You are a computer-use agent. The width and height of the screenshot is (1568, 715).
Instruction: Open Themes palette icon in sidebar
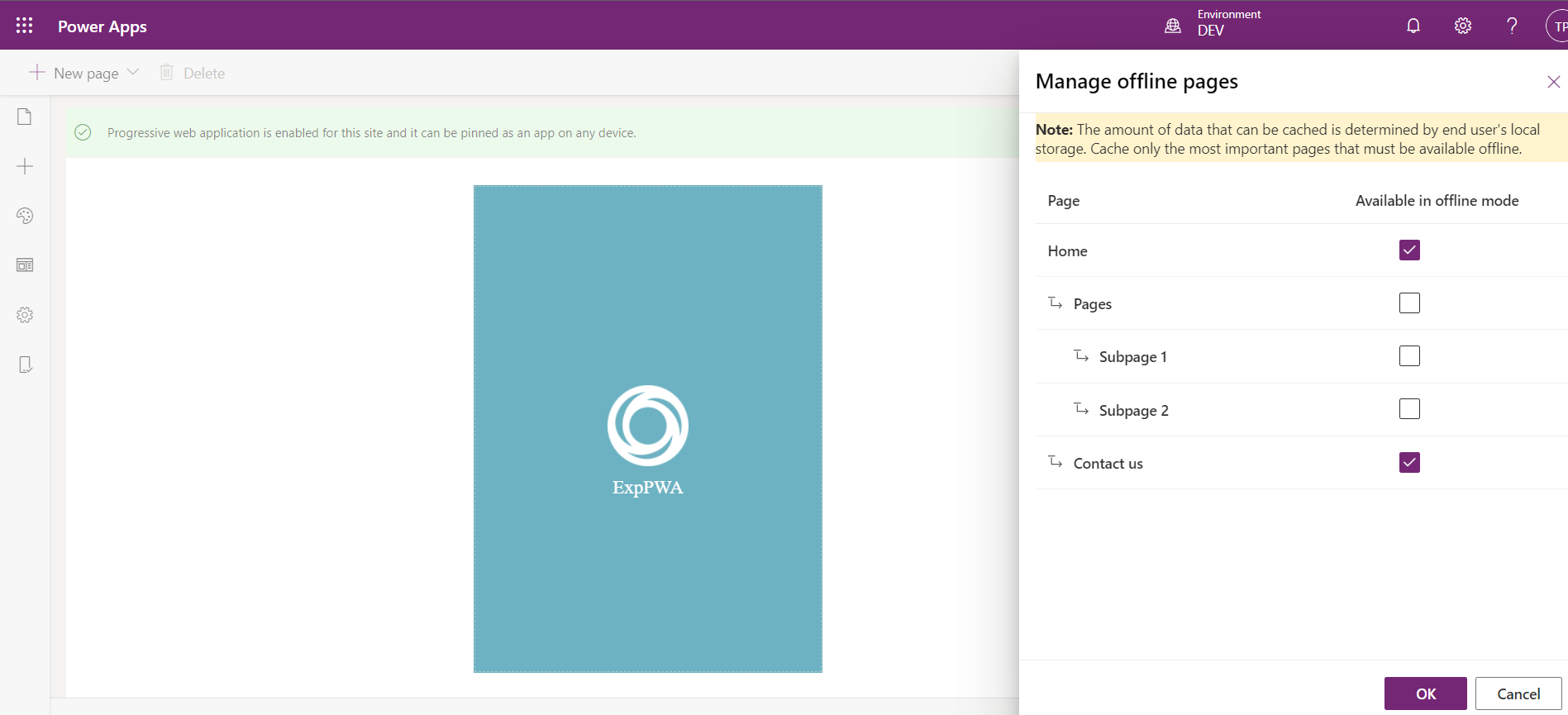tap(25, 216)
